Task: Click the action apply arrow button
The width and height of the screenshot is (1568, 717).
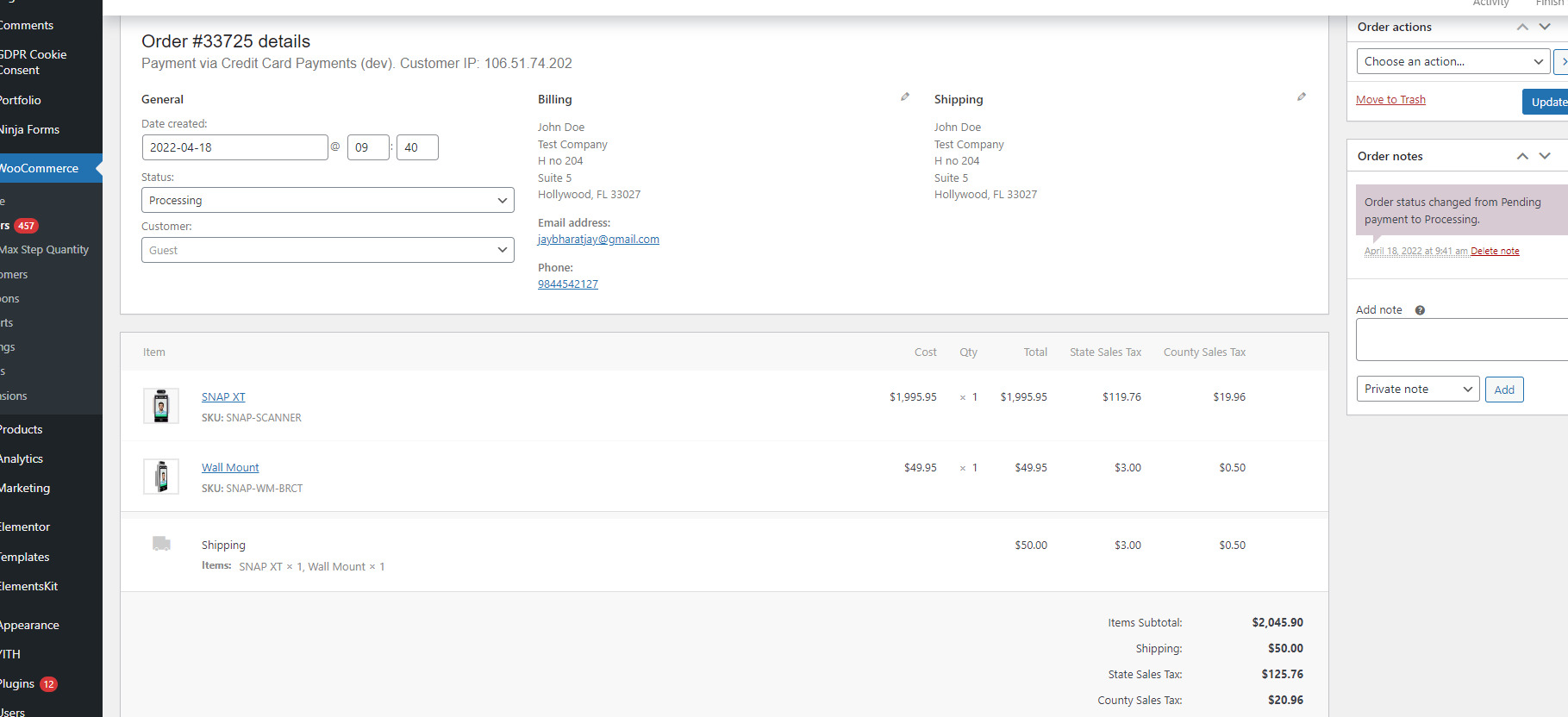Action: [1562, 61]
